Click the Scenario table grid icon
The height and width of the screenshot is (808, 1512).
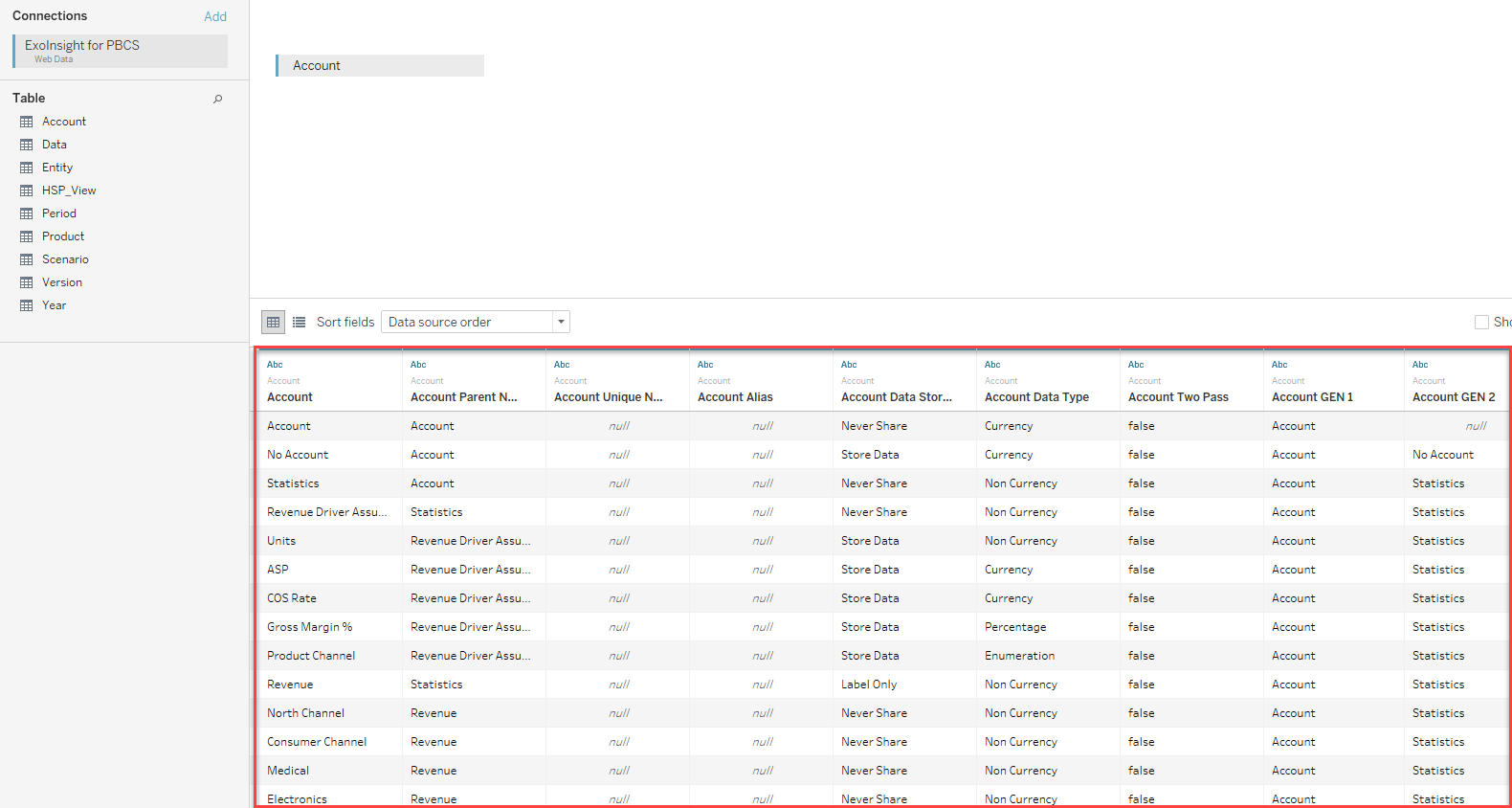[x=27, y=259]
